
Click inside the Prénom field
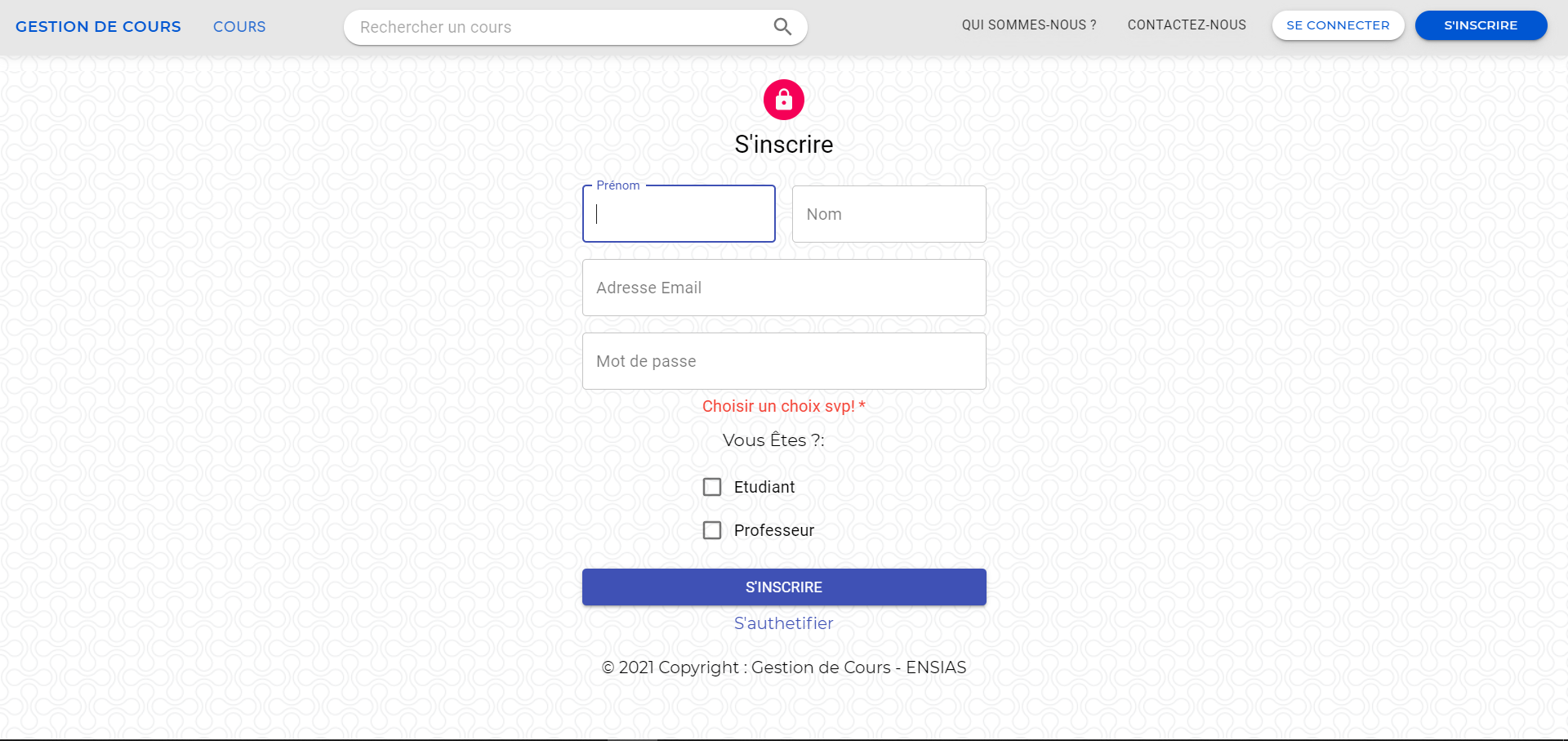tap(678, 214)
